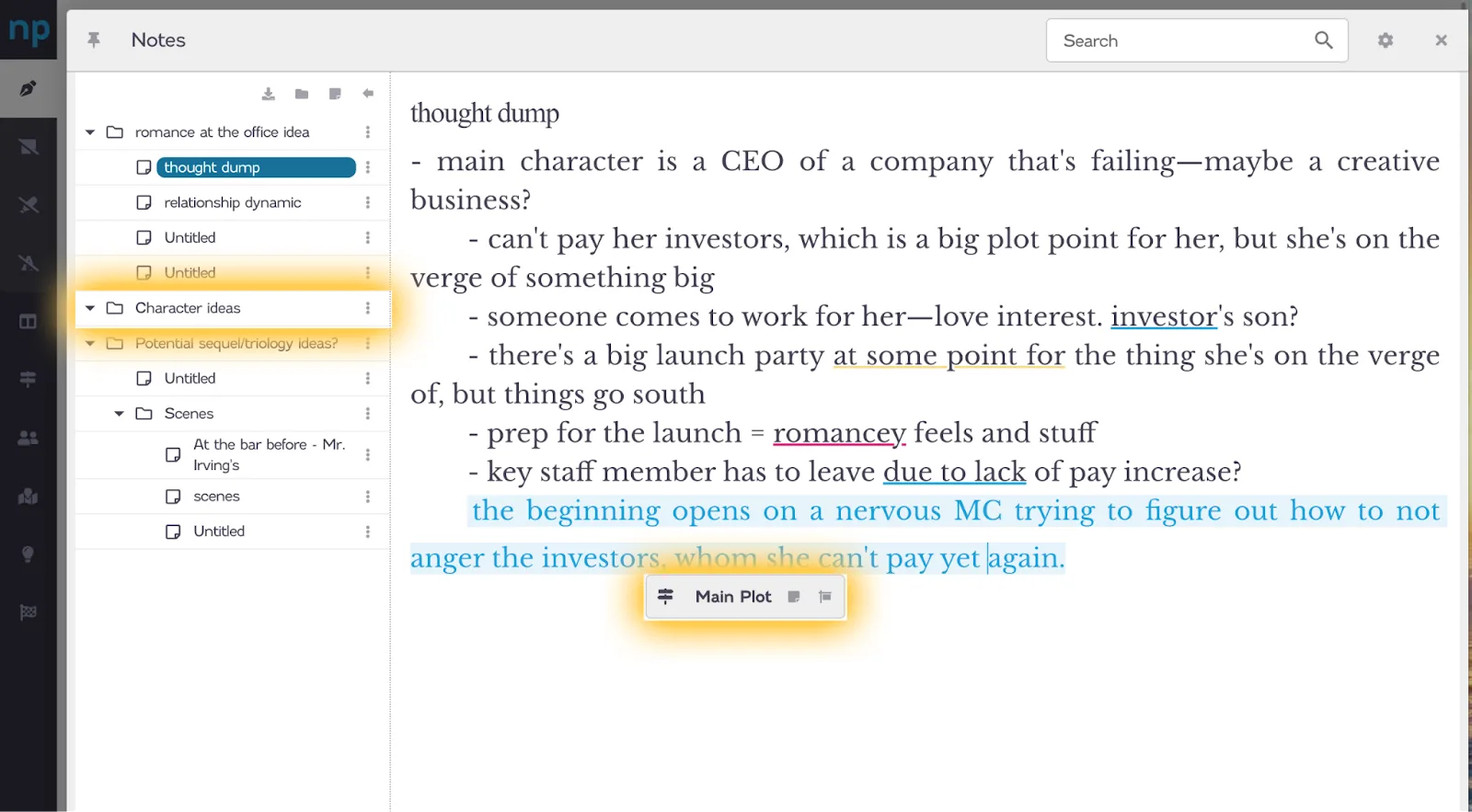Image resolution: width=1472 pixels, height=812 pixels.
Task: Click the note icon beside relationship dynamic
Action: 144,202
